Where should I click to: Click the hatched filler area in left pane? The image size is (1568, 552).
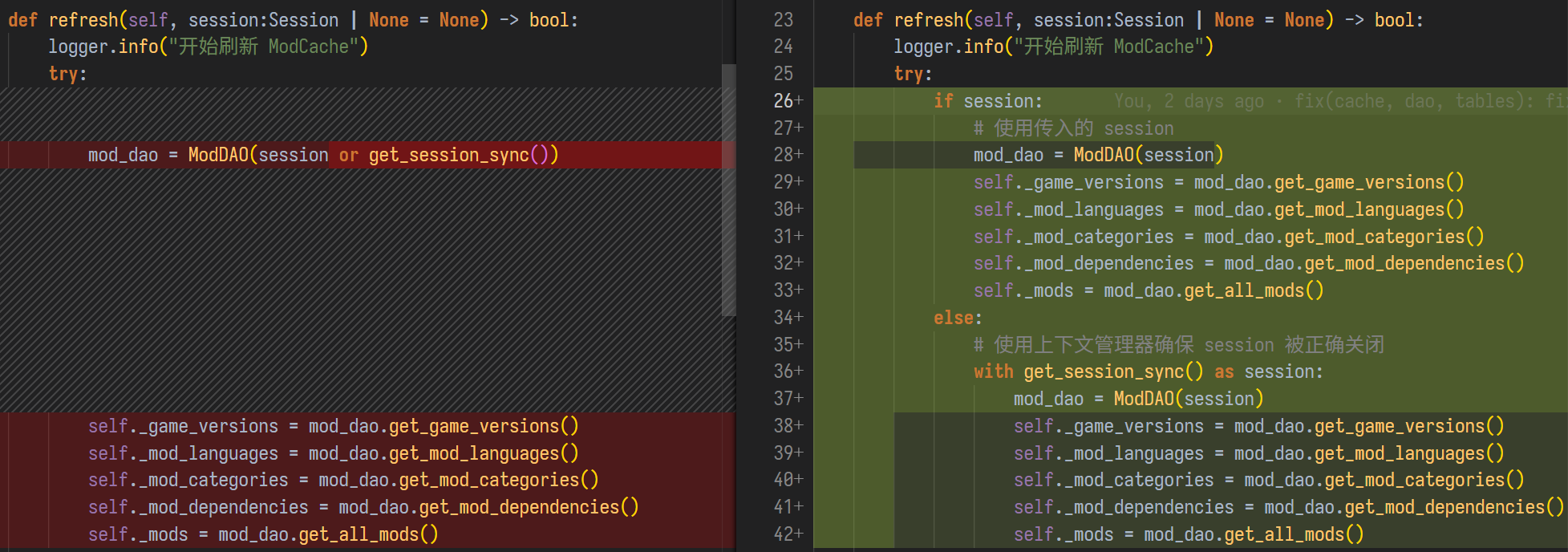pos(361,289)
